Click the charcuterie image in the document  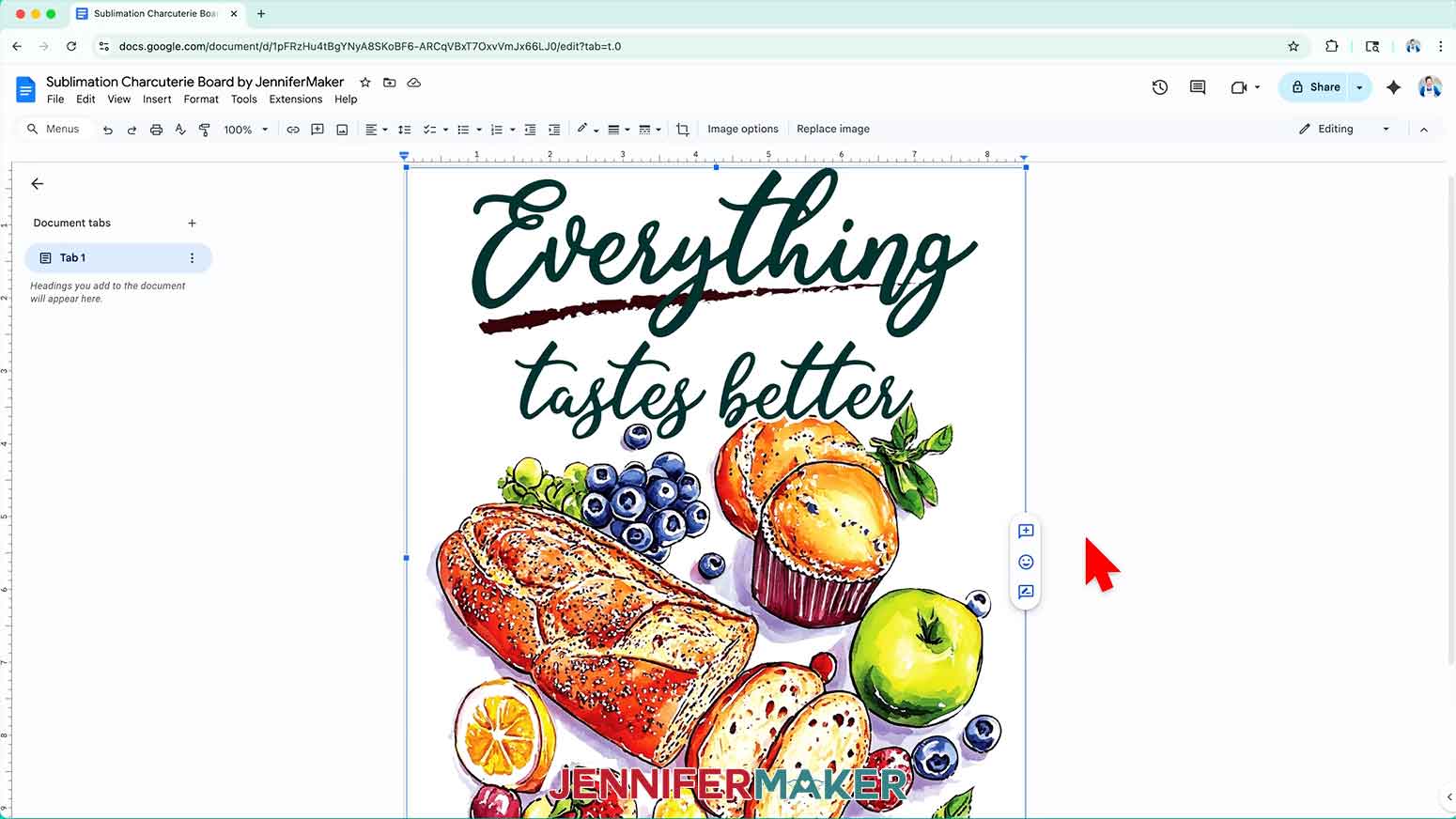click(716, 493)
